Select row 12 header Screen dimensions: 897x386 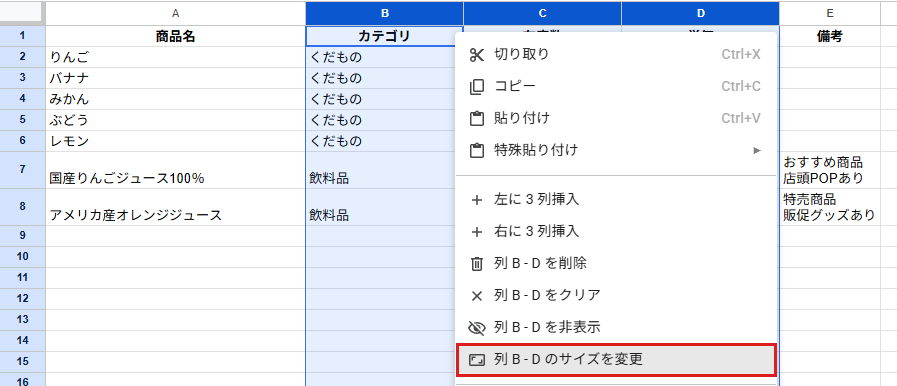pos(22,299)
